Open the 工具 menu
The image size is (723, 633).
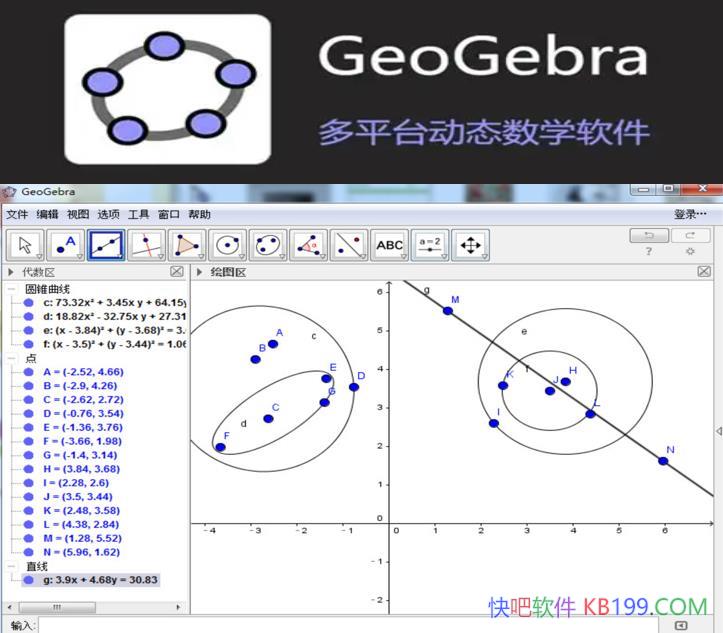[x=138, y=214]
